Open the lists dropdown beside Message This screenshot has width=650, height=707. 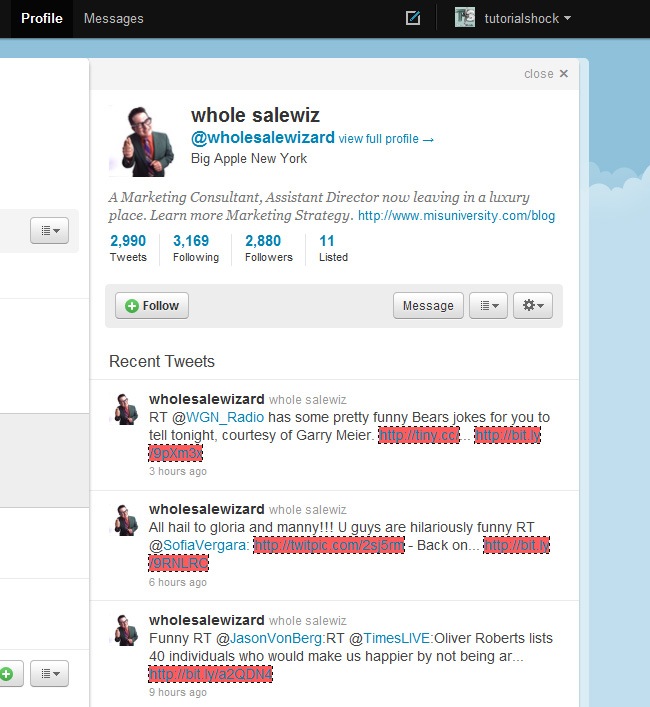click(489, 306)
